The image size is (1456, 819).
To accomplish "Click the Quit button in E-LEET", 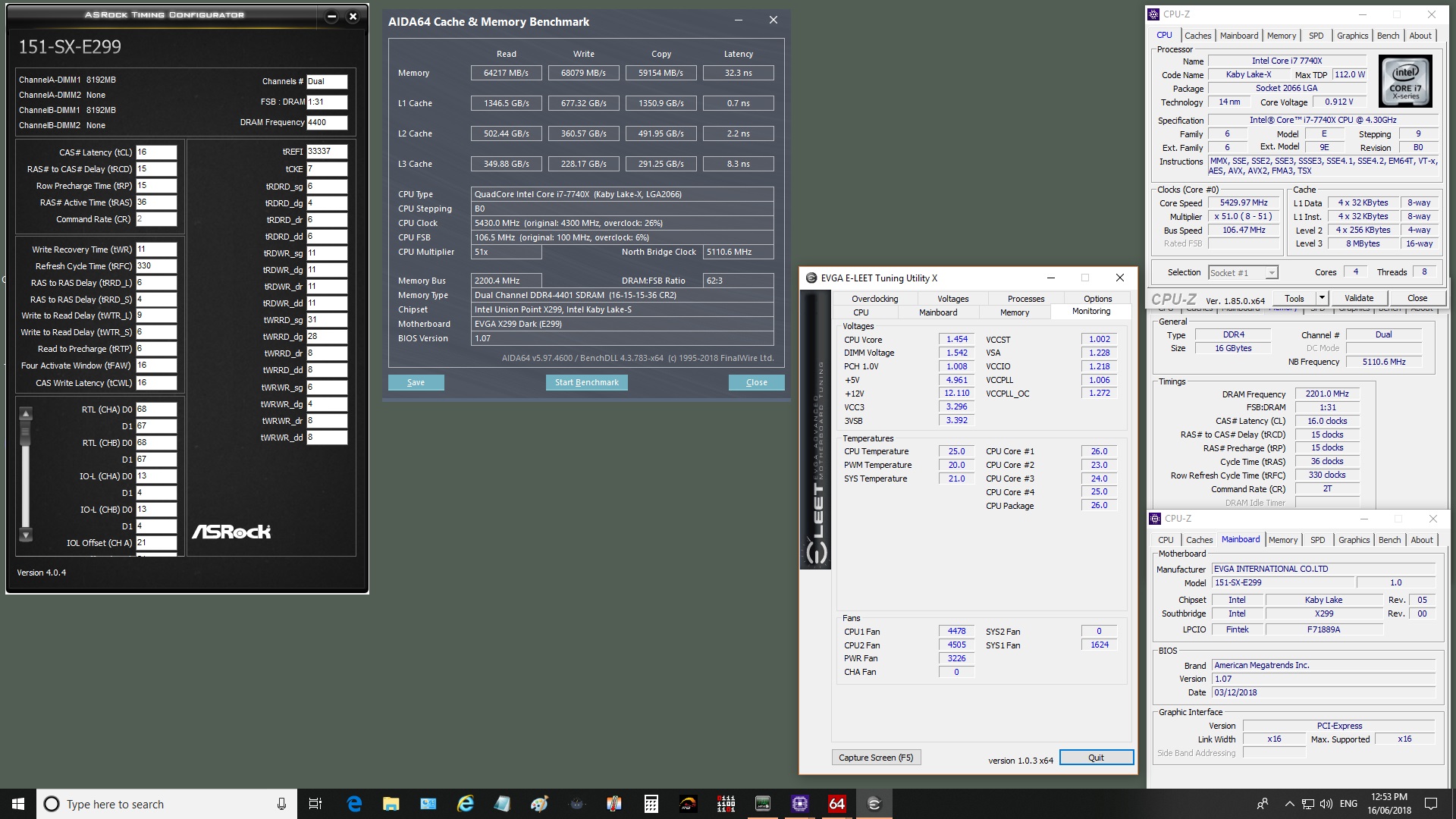I will (1096, 758).
